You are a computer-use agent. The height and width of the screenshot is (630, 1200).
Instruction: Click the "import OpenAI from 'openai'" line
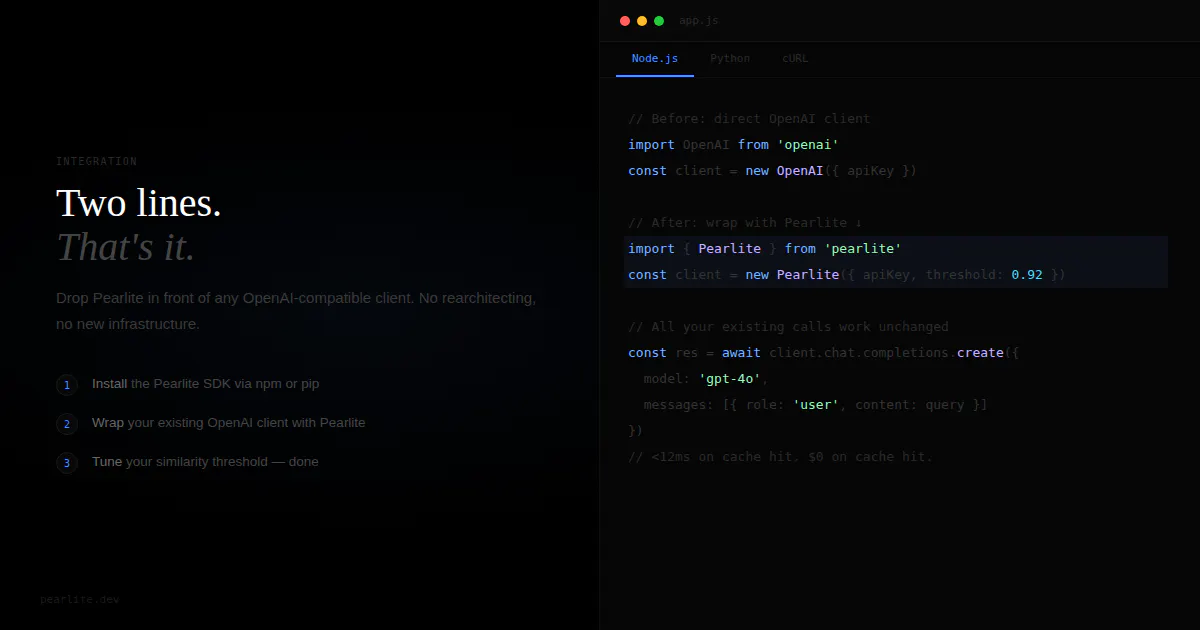point(733,144)
